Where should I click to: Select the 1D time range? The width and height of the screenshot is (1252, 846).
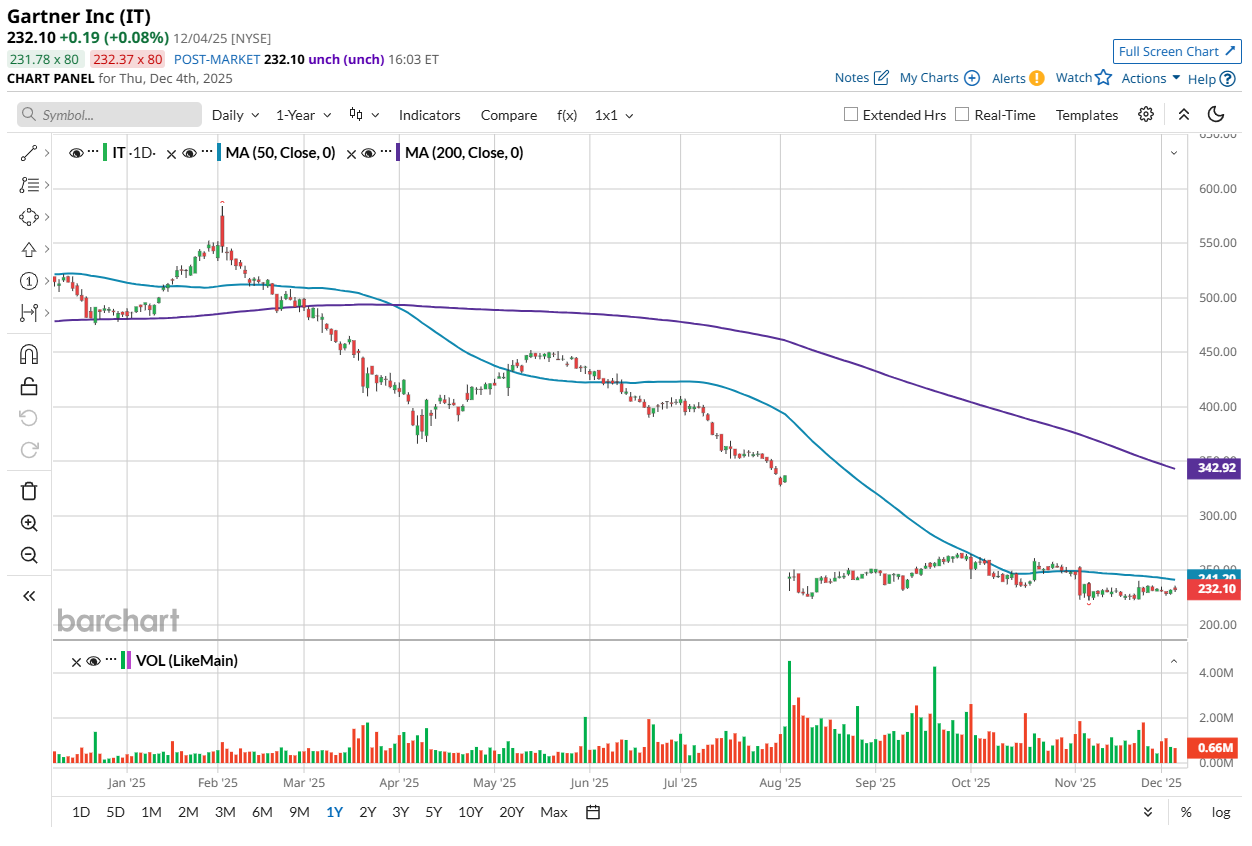[x=81, y=812]
